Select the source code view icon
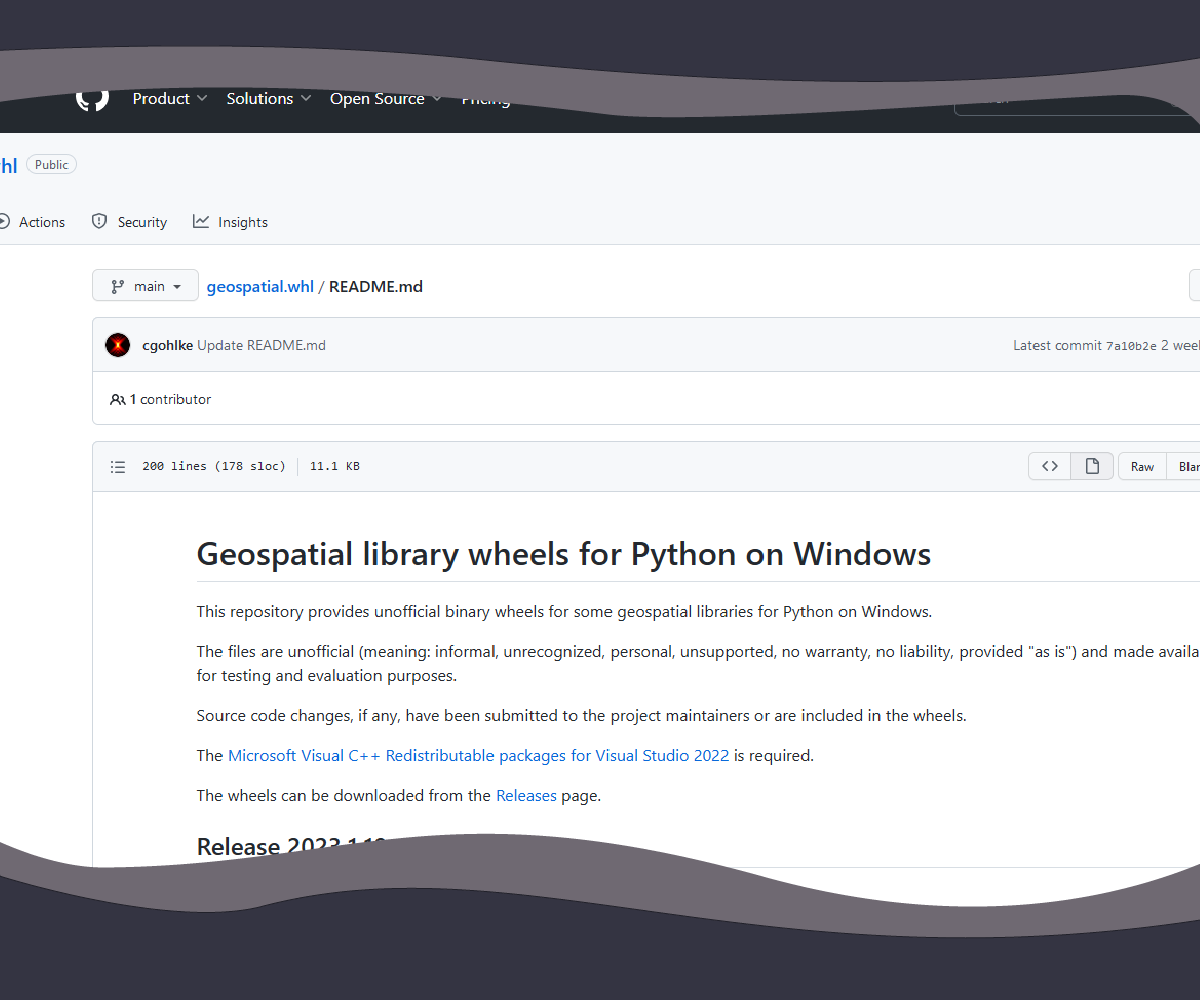 (x=1049, y=465)
